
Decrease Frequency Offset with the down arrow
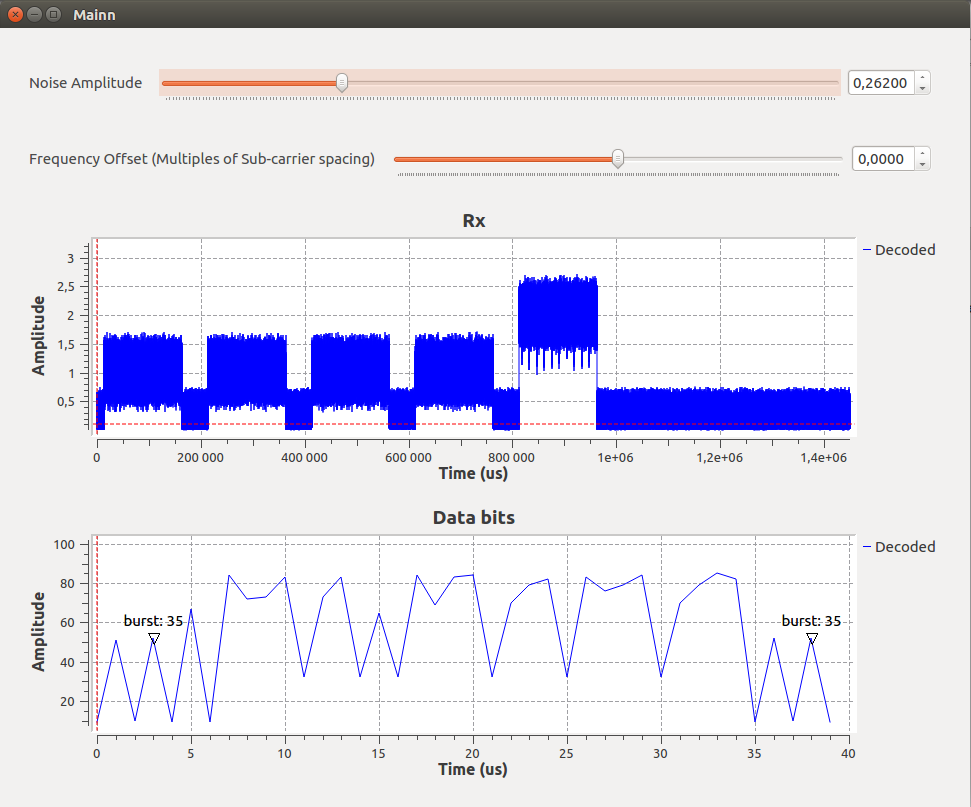click(x=922, y=165)
